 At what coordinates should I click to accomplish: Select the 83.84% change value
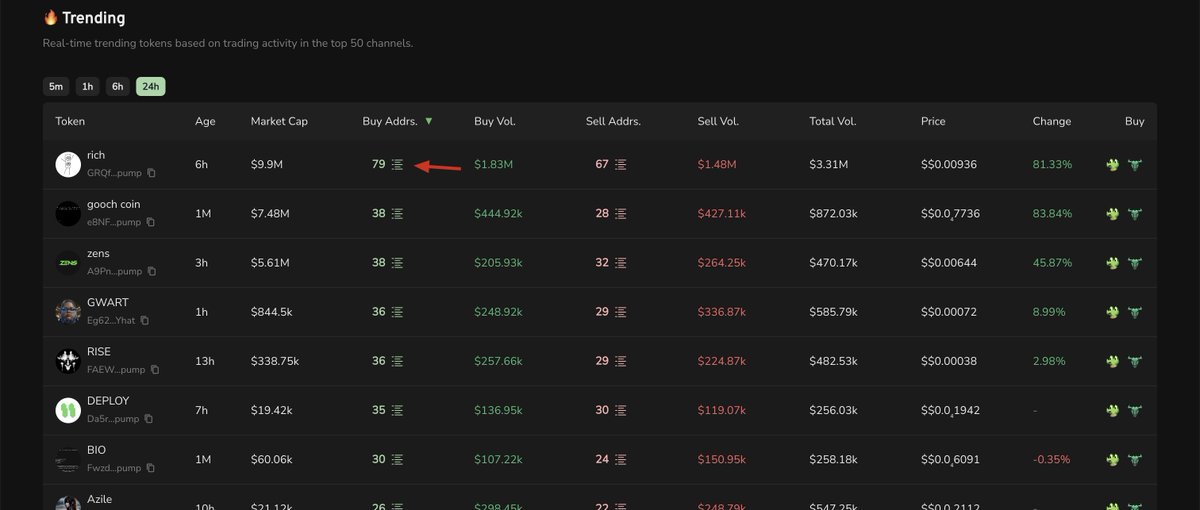click(1052, 213)
